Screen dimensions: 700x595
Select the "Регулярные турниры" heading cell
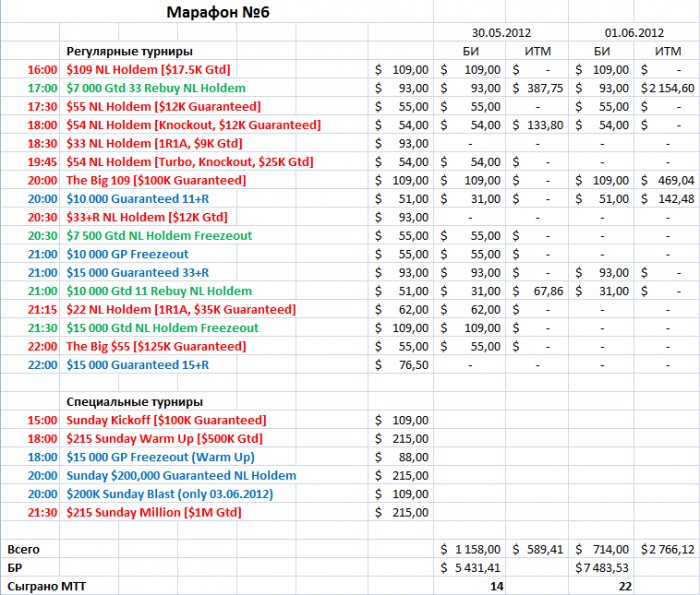129,51
